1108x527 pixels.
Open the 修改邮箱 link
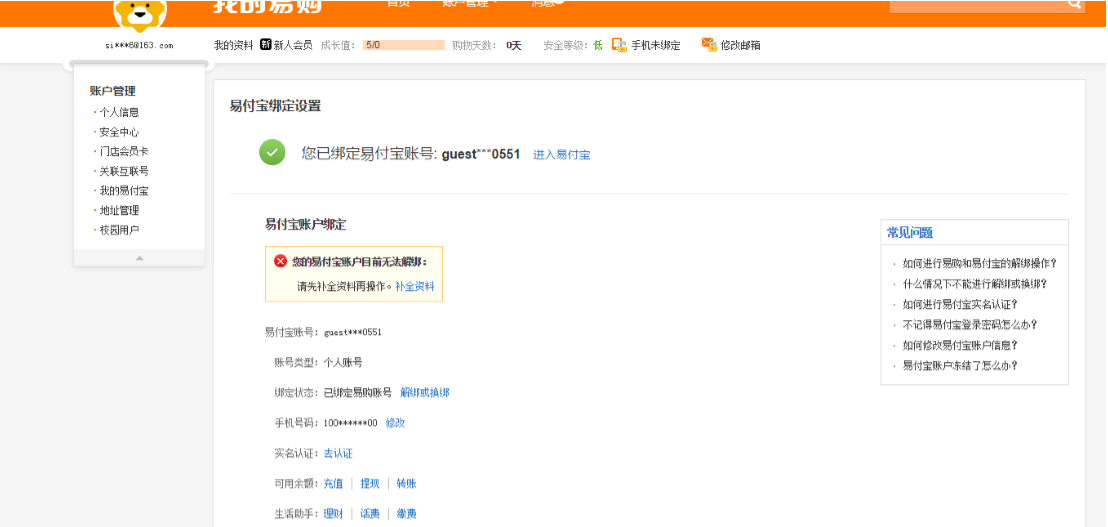pos(741,45)
